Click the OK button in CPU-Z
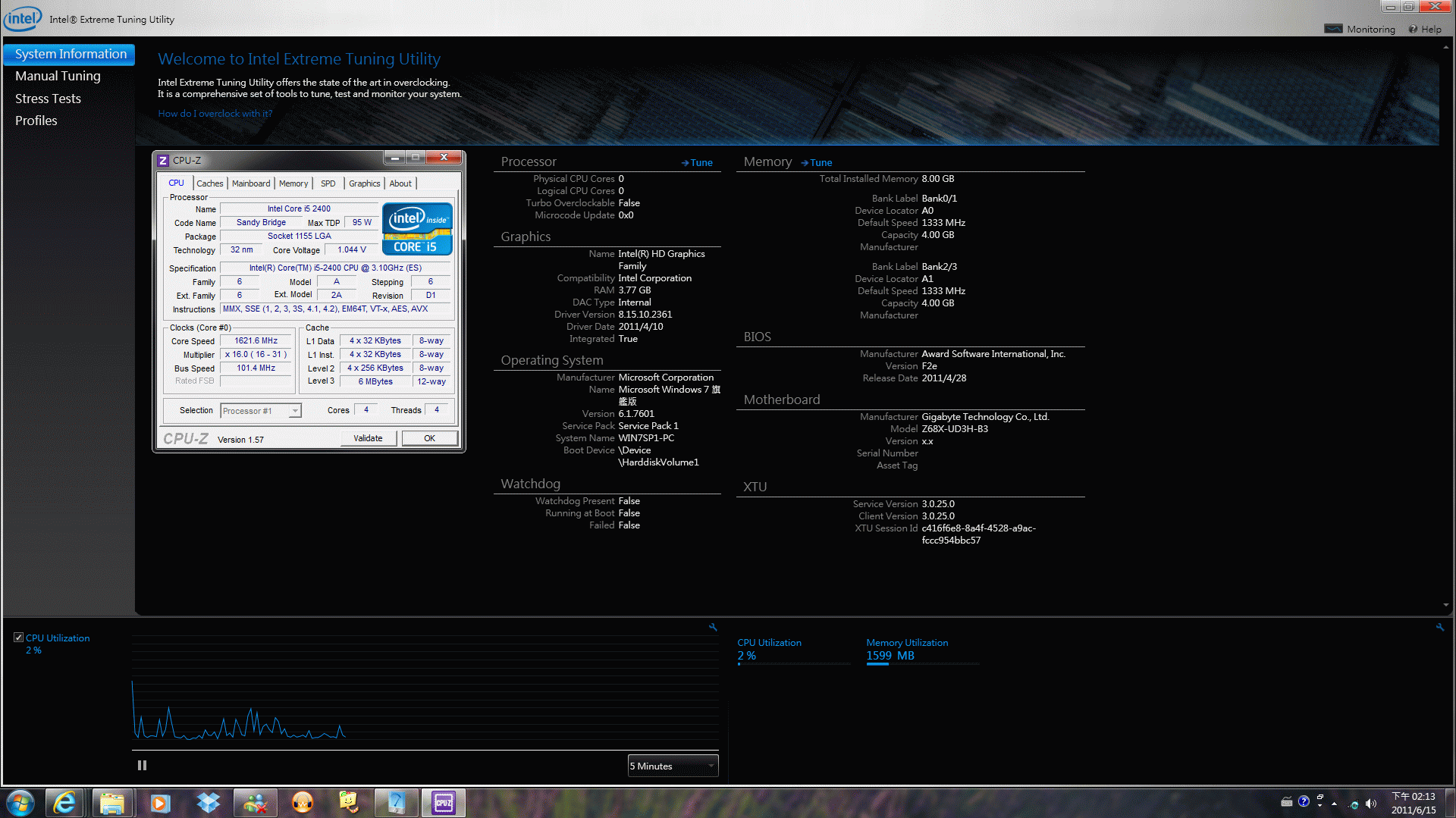The height and width of the screenshot is (818, 1456). 429,438
